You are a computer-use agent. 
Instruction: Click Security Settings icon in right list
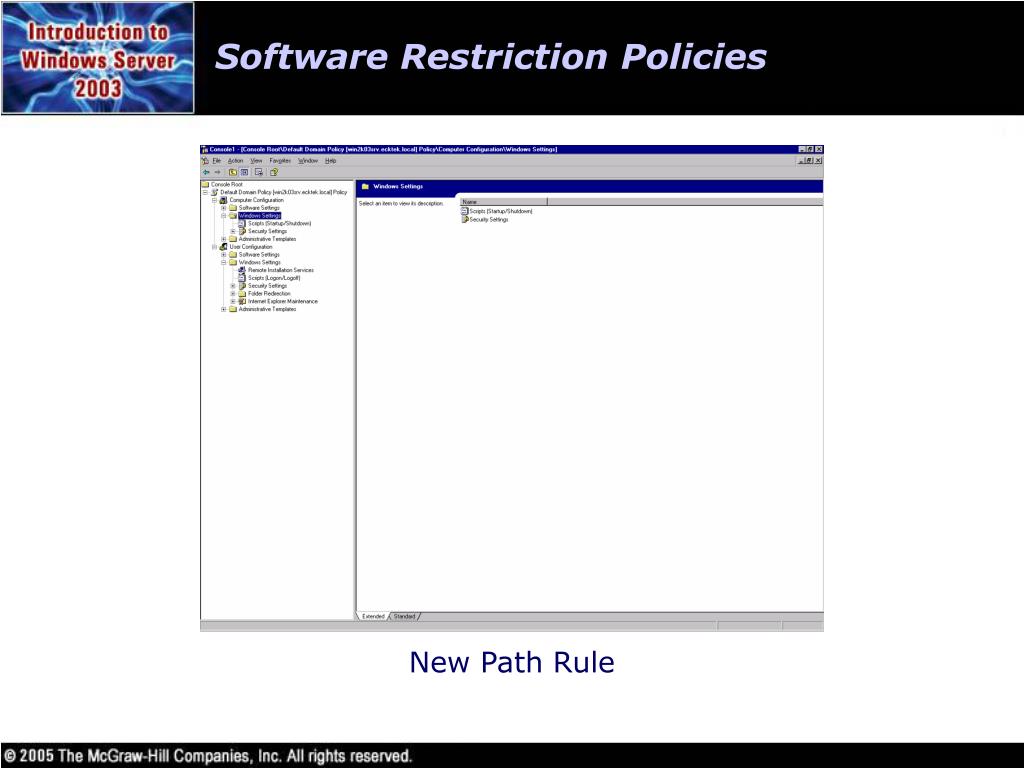[465, 219]
